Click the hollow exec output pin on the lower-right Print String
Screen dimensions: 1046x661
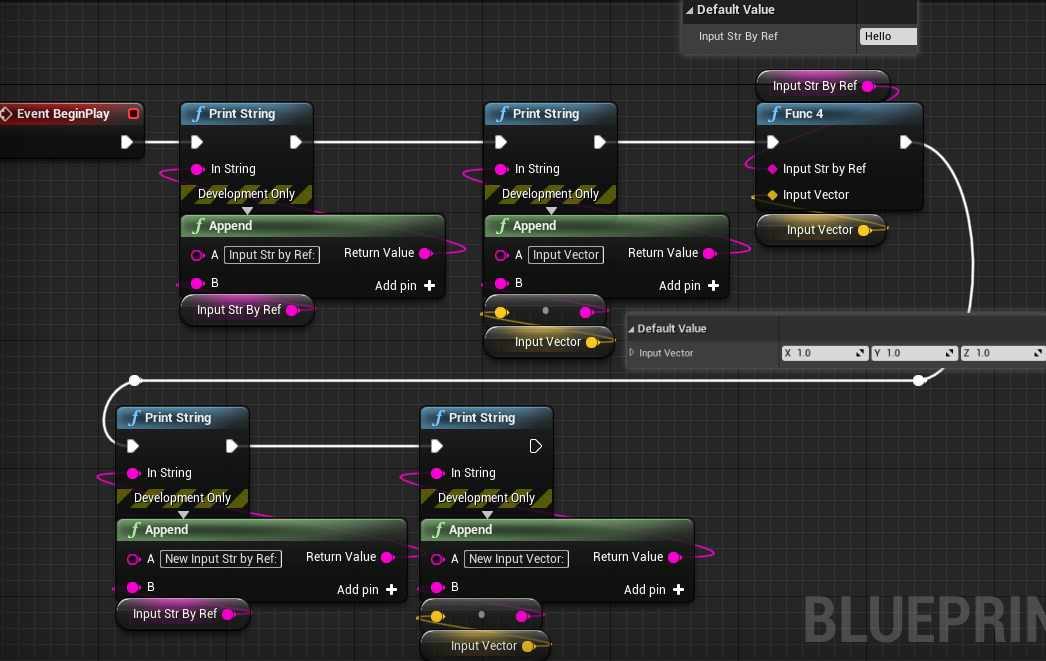[535, 446]
